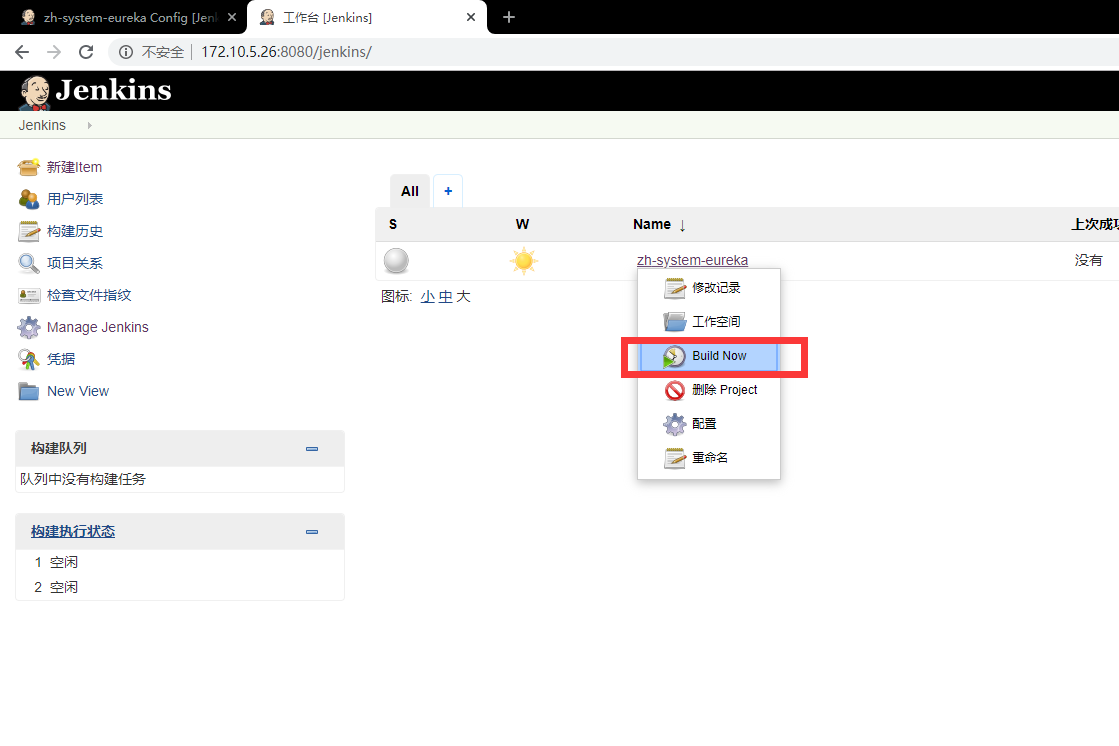Click the 凭据 keys icon

(x=29, y=359)
